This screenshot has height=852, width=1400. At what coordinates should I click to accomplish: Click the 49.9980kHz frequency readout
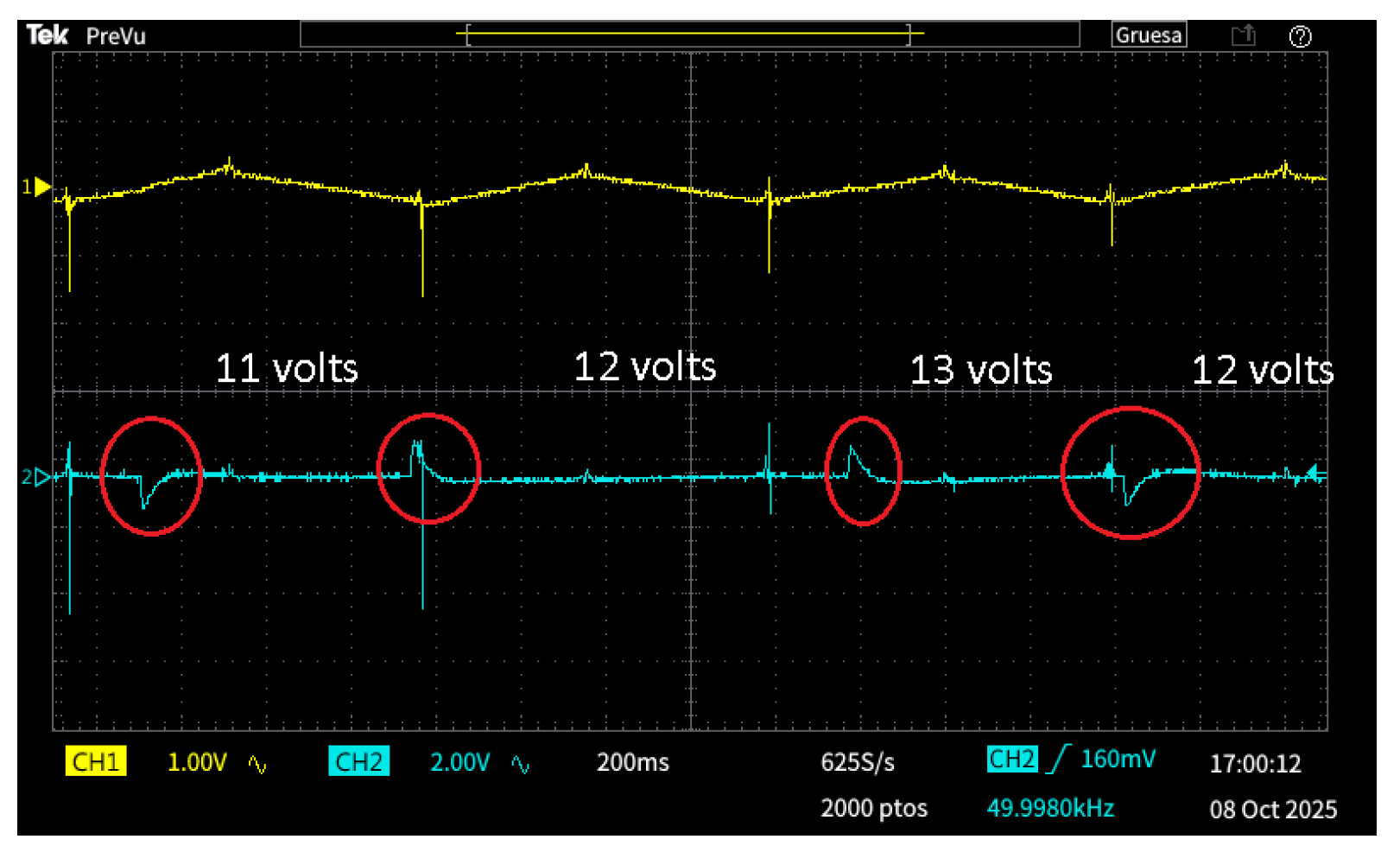coord(1050,808)
